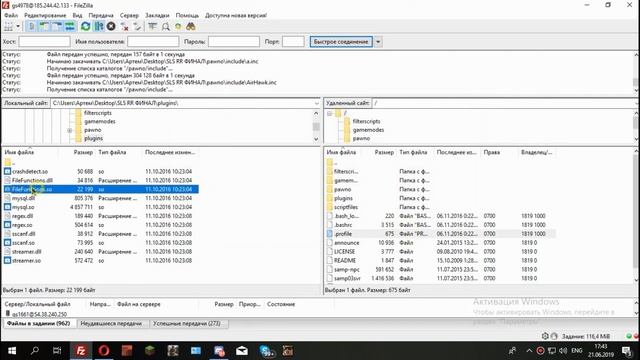Select the remote LICENSE file
This screenshot has height=360, width=640.
pos(441,251)
